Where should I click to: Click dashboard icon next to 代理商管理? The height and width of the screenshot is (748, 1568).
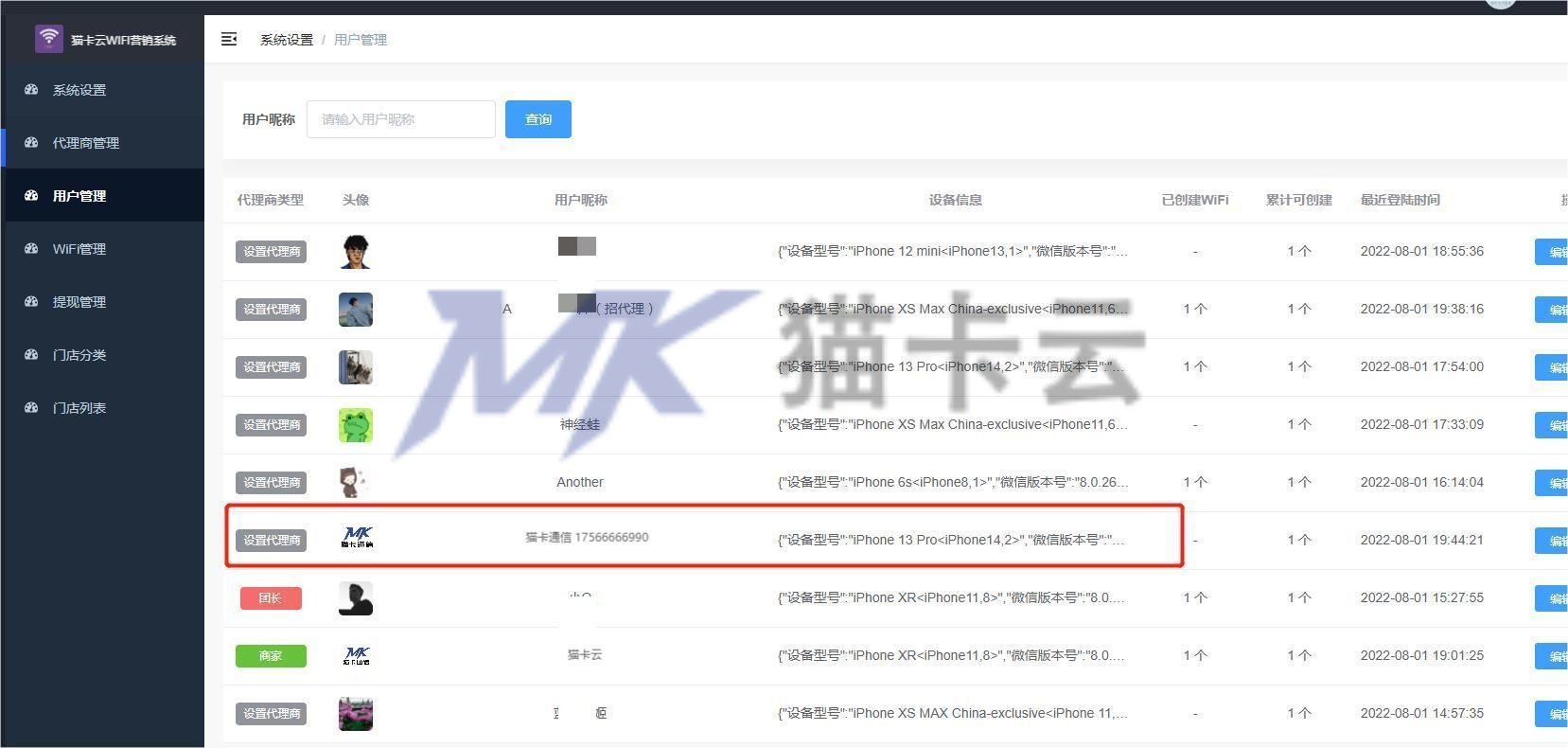pos(31,143)
